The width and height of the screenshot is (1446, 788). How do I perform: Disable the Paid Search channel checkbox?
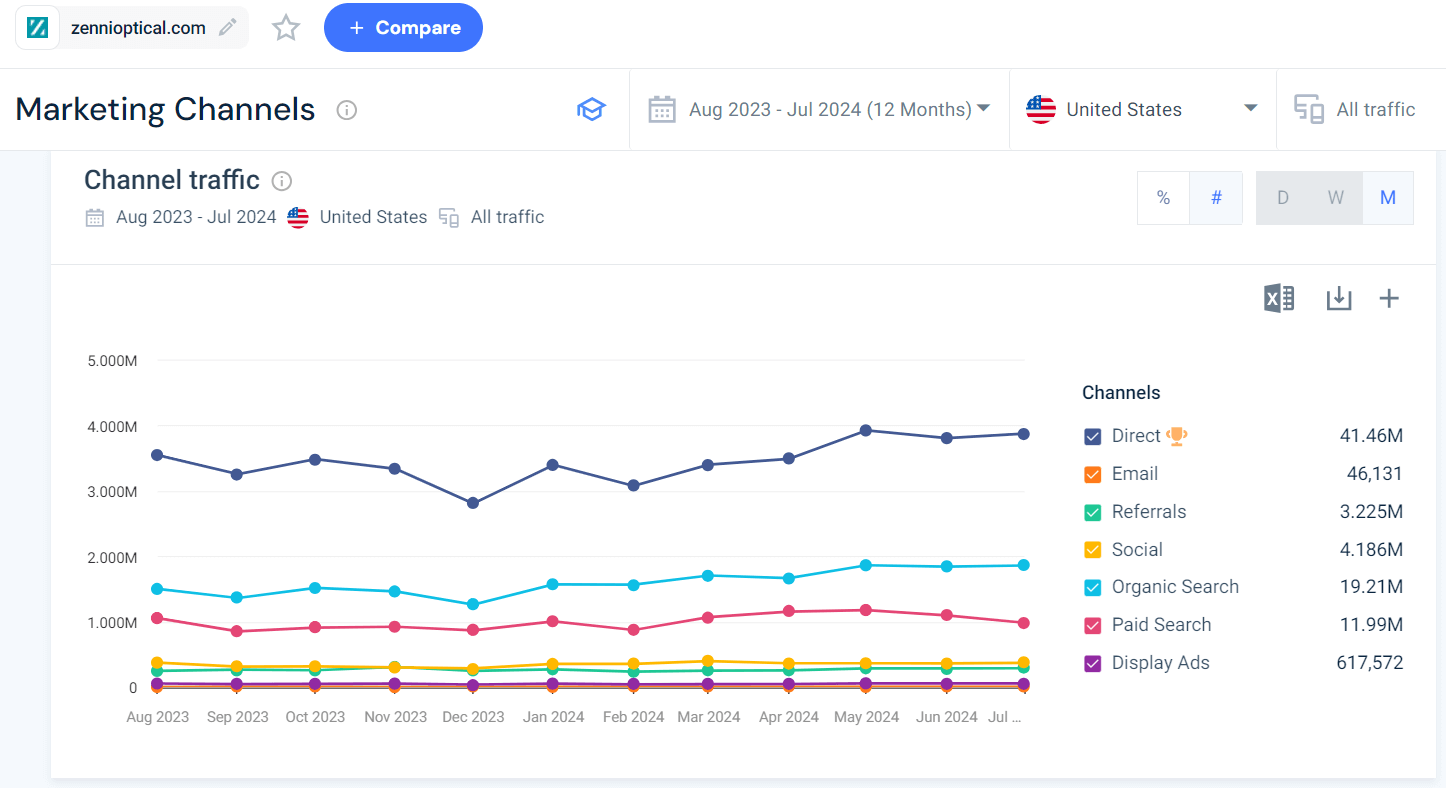tap(1093, 625)
